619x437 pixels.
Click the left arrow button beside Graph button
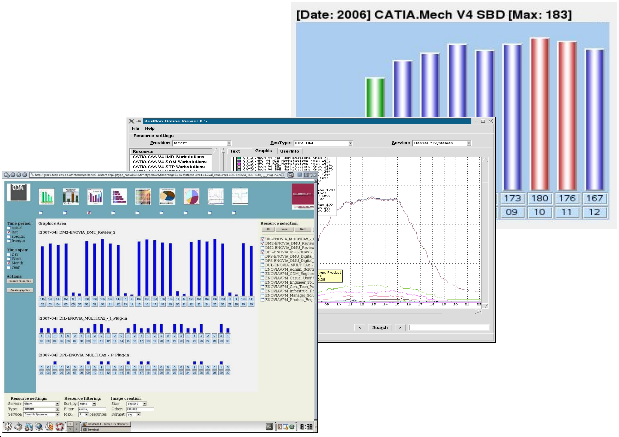(x=360, y=327)
